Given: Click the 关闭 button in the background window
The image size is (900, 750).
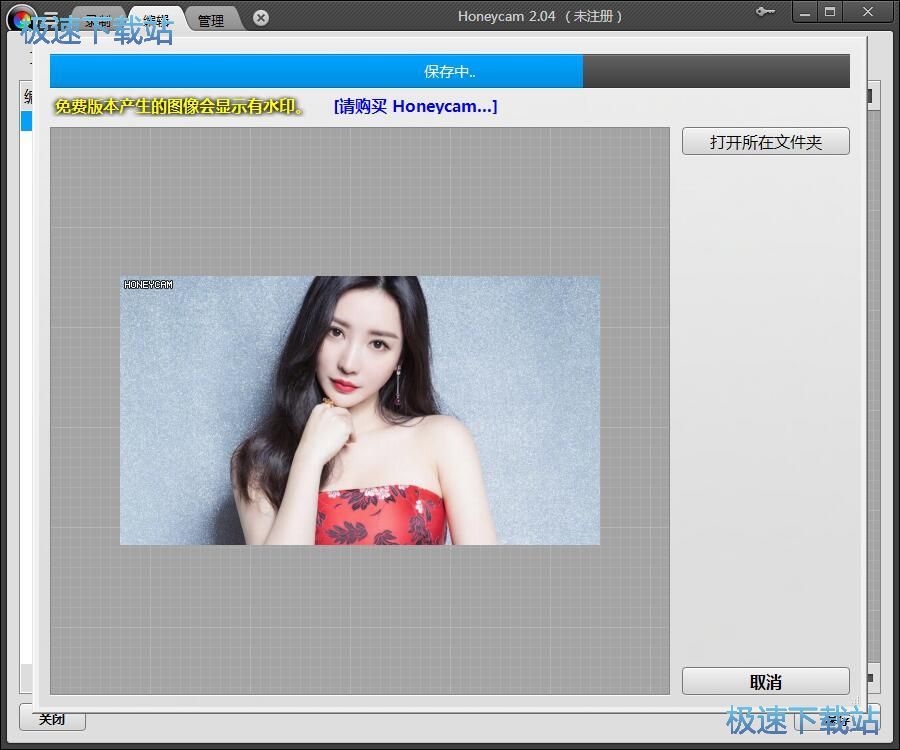Looking at the screenshot, I should tap(52, 720).
